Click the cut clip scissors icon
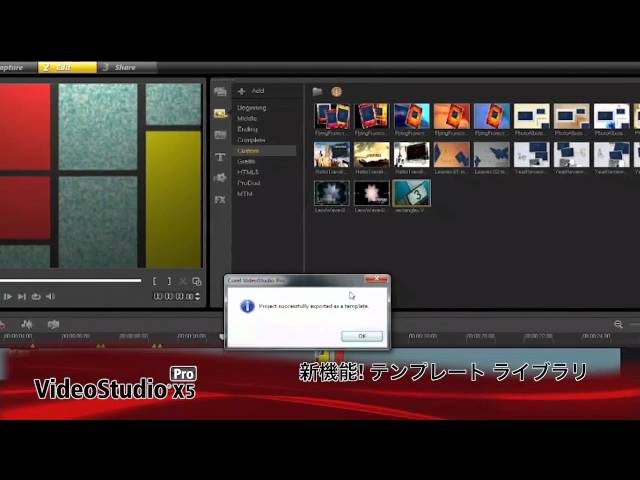640x480 pixels. point(183,281)
